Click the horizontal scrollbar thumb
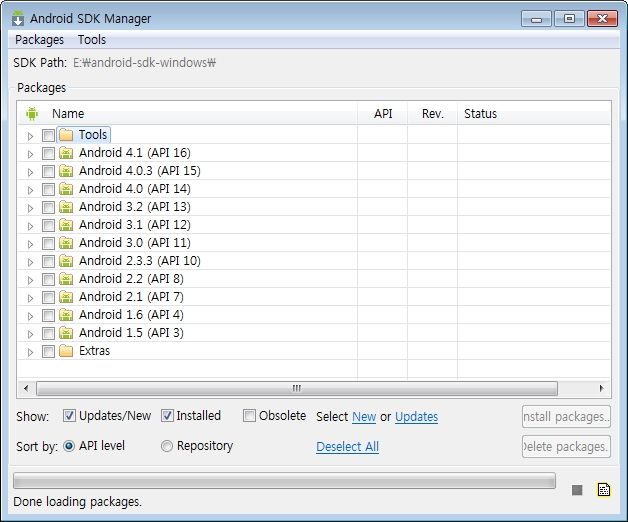Screen dimensions: 628x522 click(x=297, y=388)
